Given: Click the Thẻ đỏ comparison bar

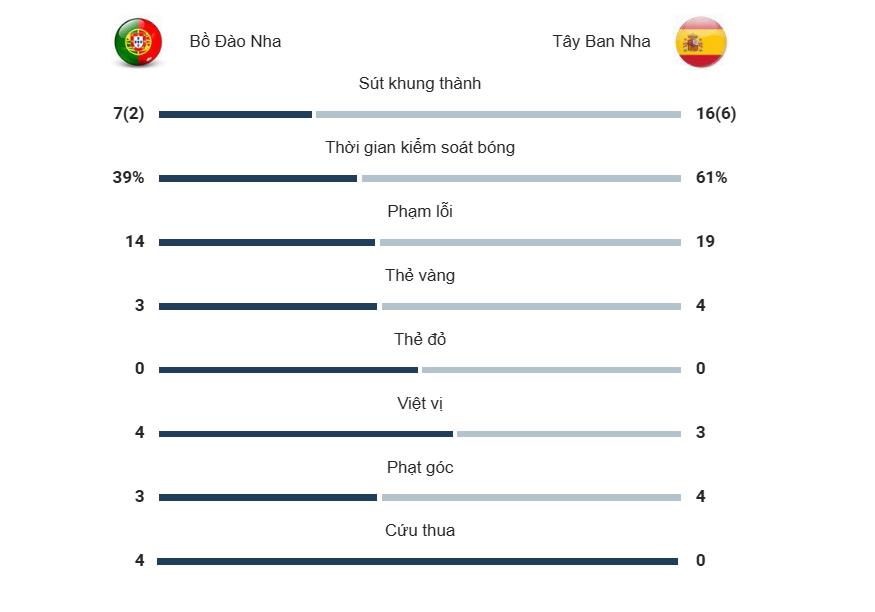Looking at the screenshot, I should tap(420, 370).
